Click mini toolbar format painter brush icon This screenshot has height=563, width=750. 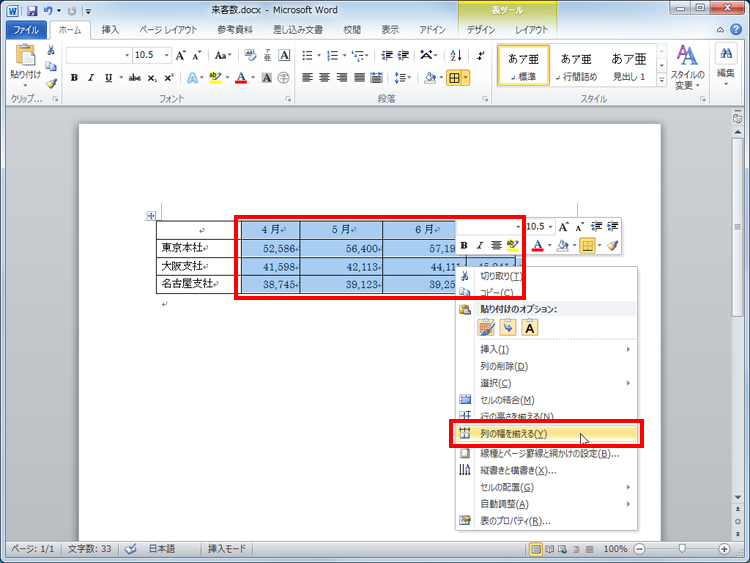click(x=612, y=246)
